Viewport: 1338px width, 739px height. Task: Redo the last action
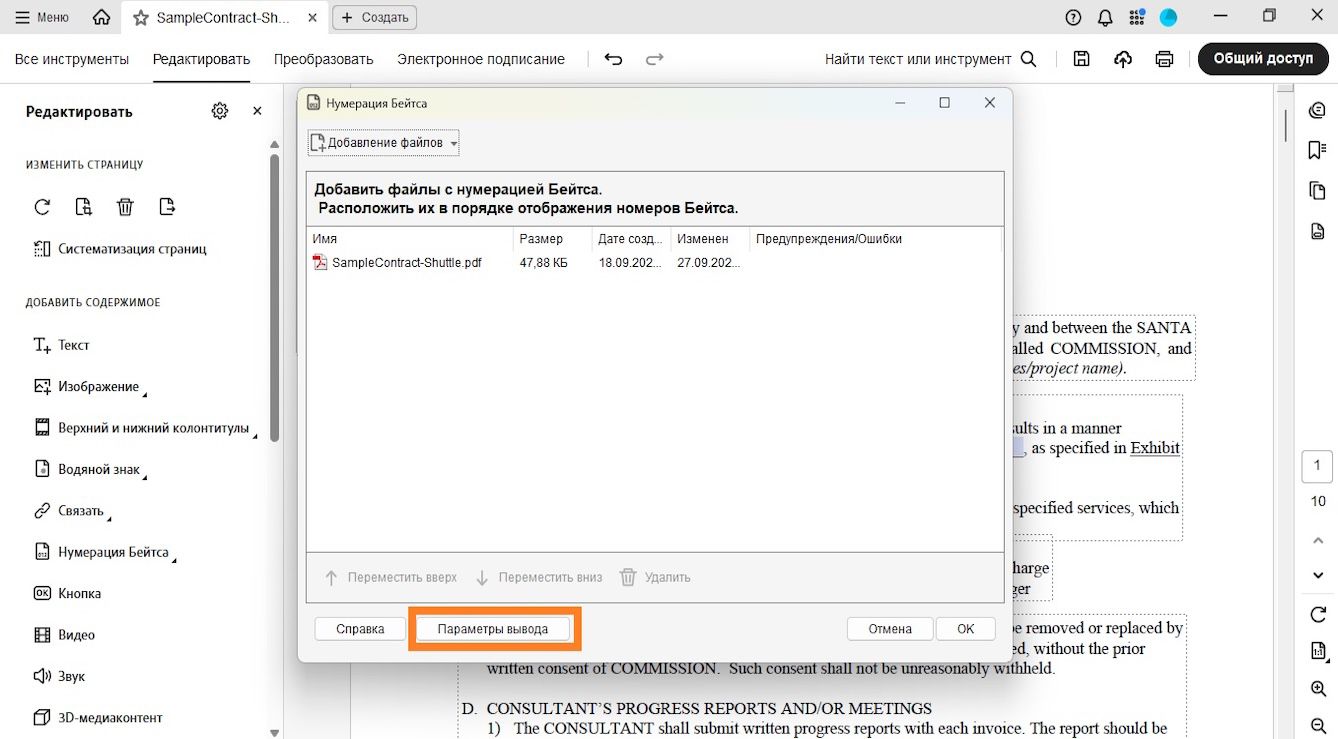(x=655, y=59)
